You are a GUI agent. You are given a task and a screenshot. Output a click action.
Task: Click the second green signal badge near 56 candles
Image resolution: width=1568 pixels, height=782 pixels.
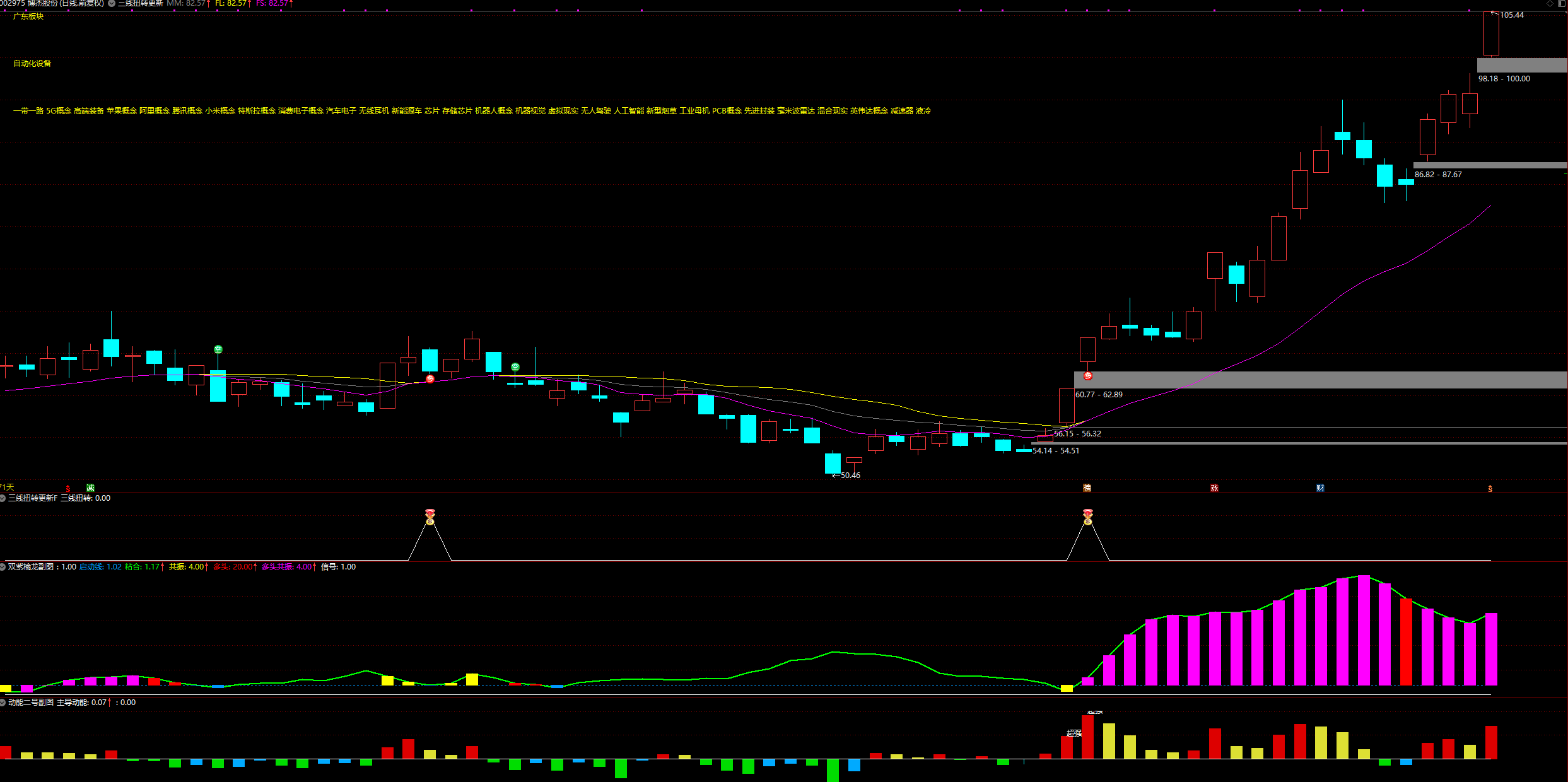(x=515, y=367)
